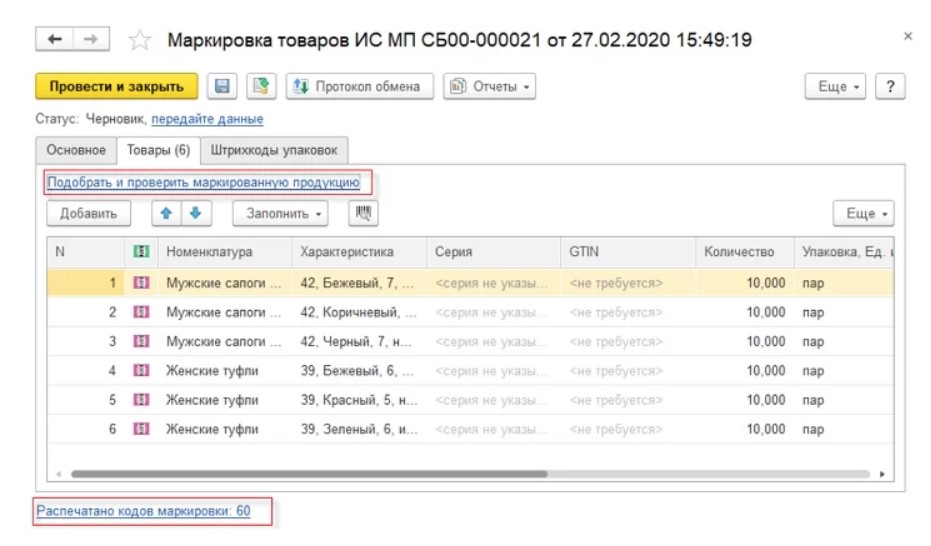This screenshot has width=931, height=546.
Task: Move selected row up with arrow icon
Action: coord(166,213)
